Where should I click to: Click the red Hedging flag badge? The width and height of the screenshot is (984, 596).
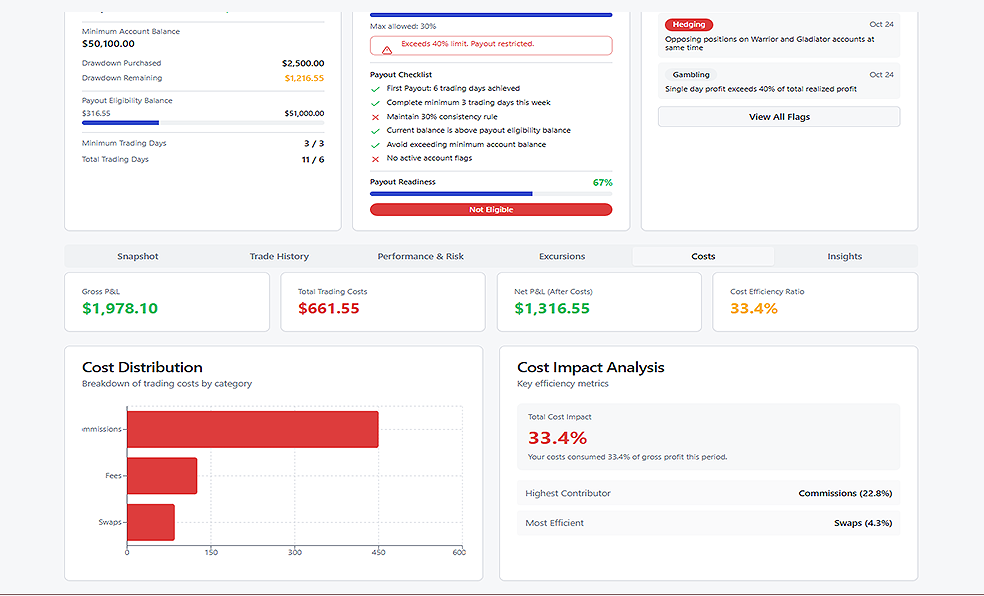[x=688, y=24]
